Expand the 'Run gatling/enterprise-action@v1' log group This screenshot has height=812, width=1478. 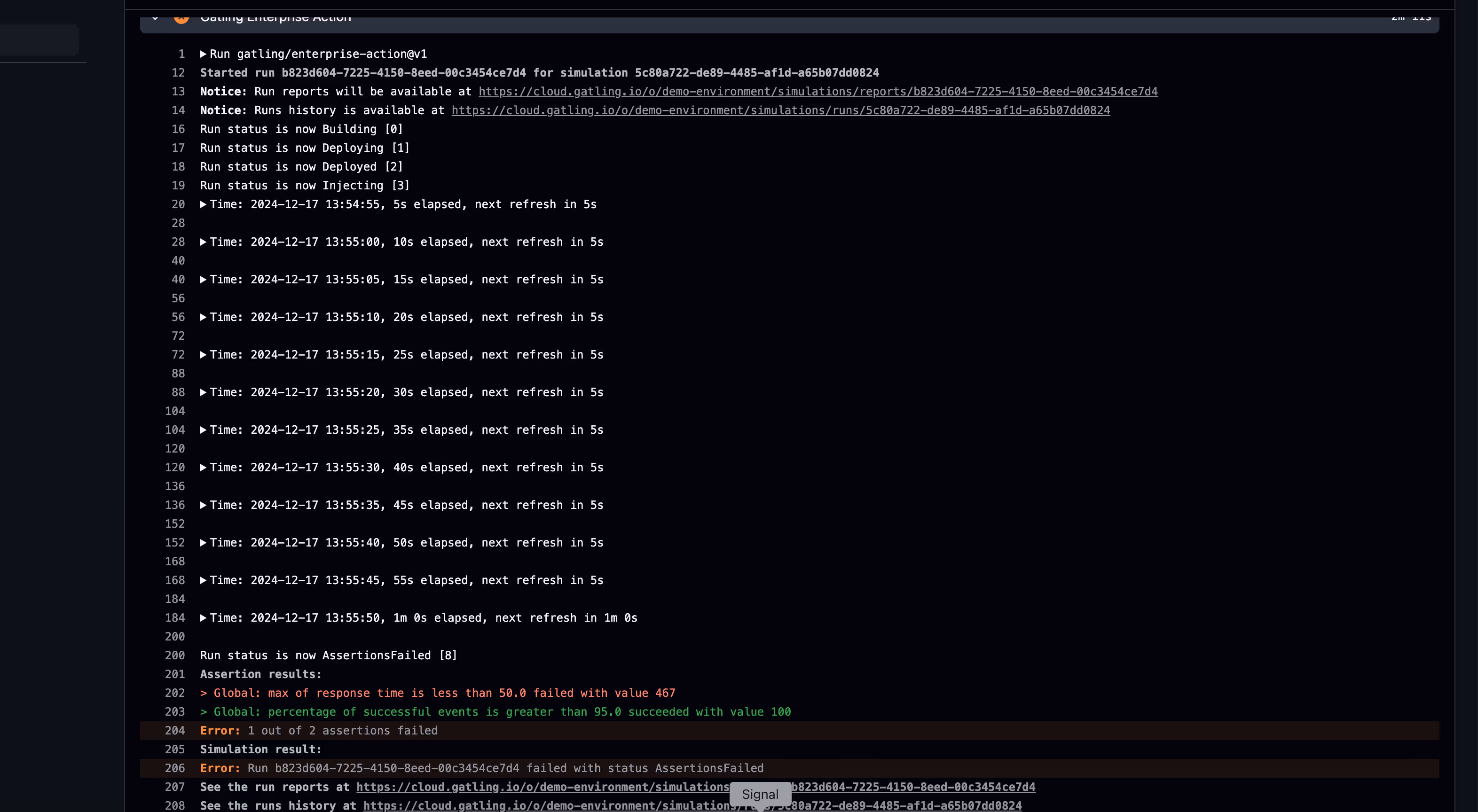pyautogui.click(x=203, y=54)
